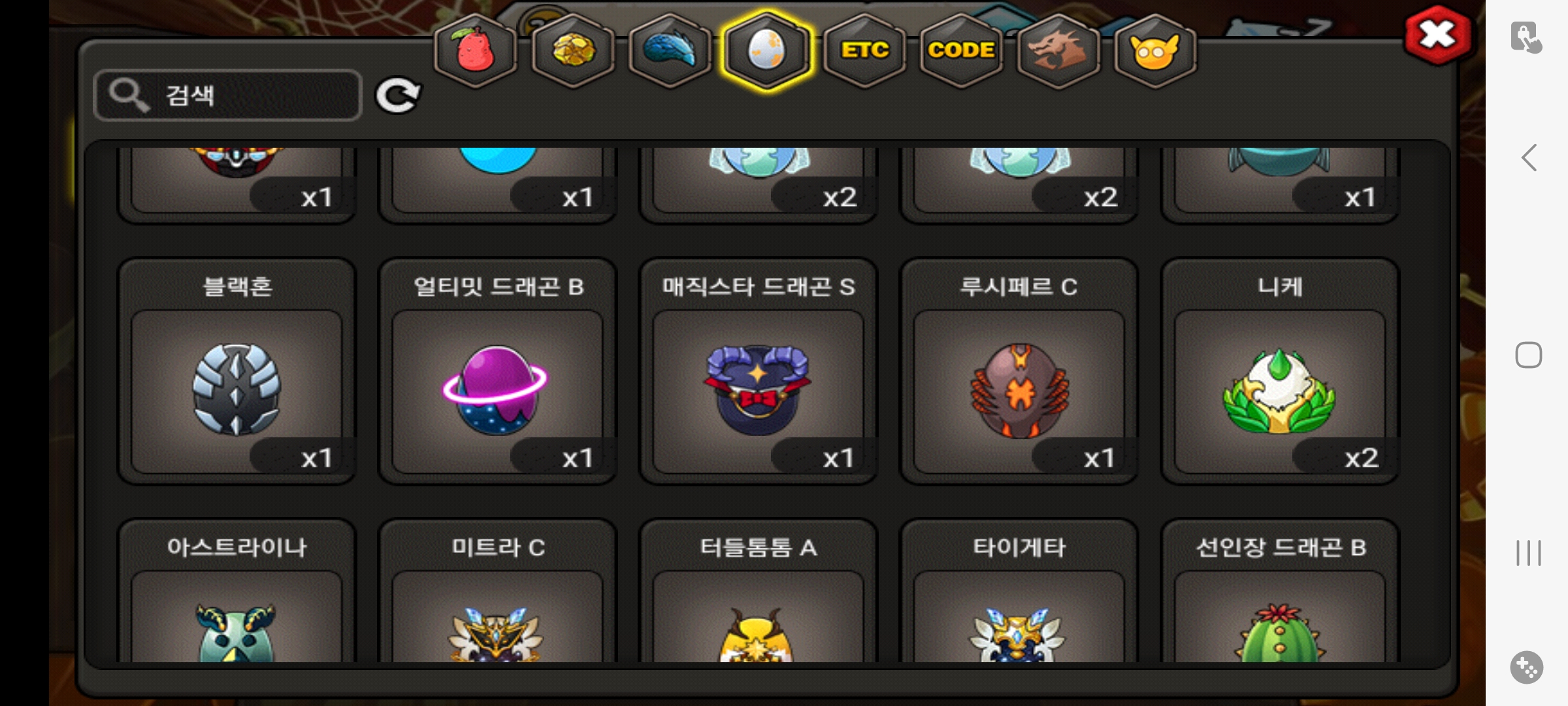1568x706 pixels.
Task: Select the 얼티밋 드래곤 B planet egg
Action: [497, 371]
